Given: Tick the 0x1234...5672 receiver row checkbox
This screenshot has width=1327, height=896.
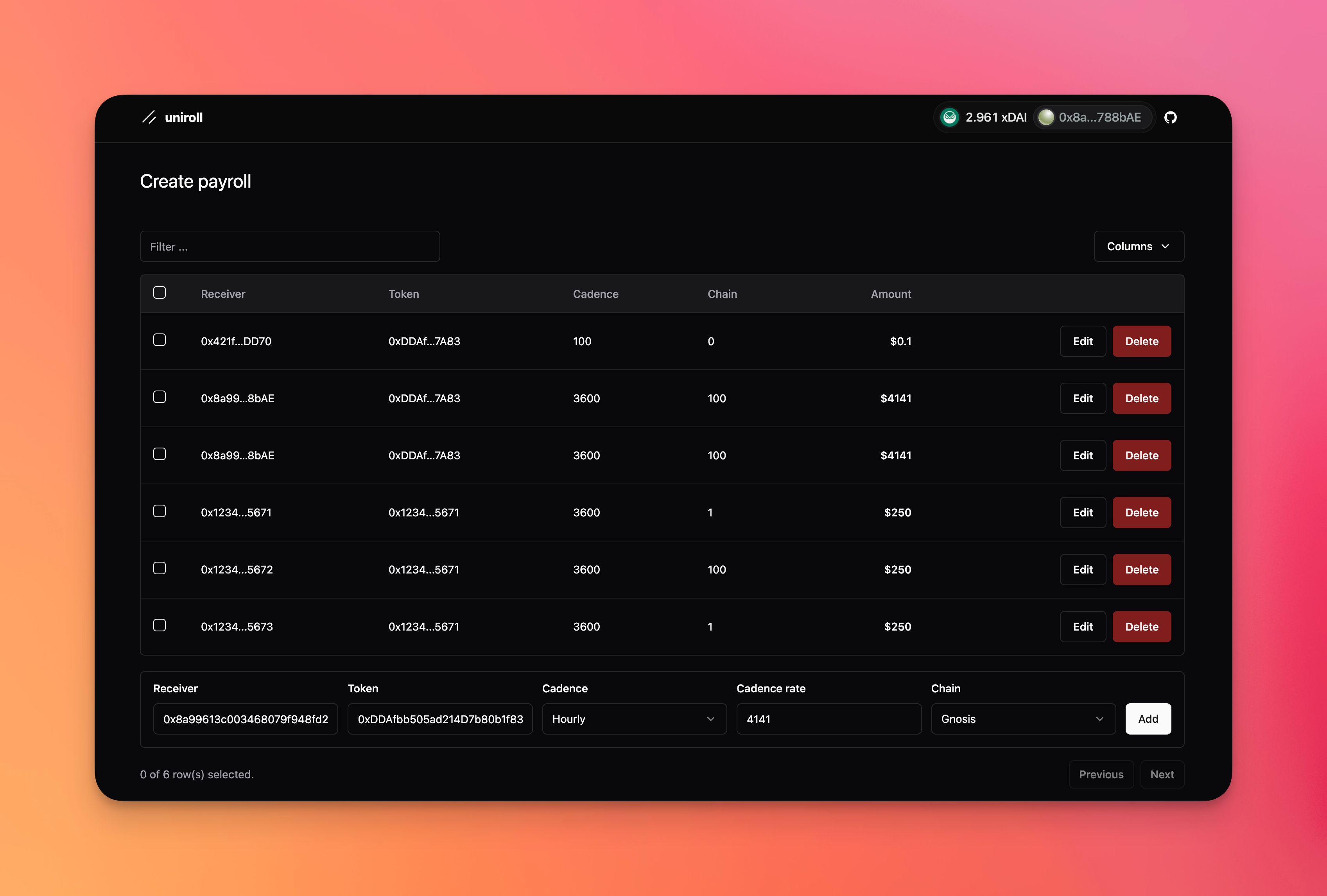Looking at the screenshot, I should (159, 568).
